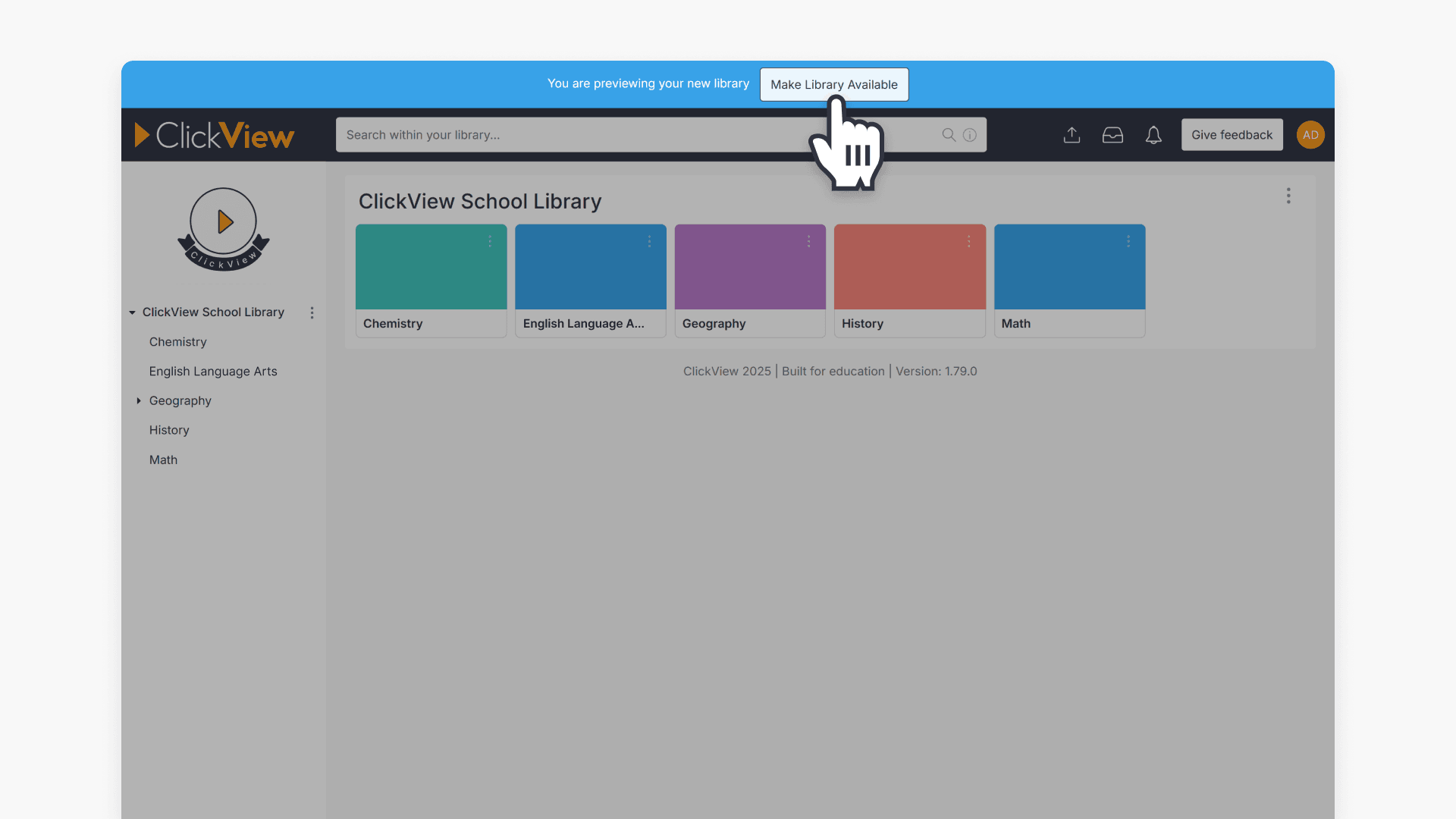
Task: Open the inbox tray icon
Action: click(x=1112, y=134)
